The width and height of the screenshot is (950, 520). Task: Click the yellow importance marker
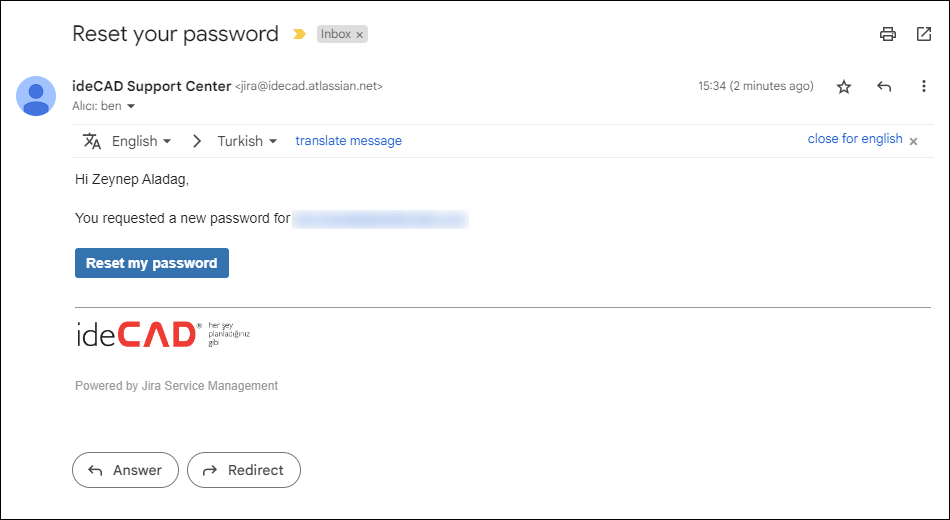[298, 34]
